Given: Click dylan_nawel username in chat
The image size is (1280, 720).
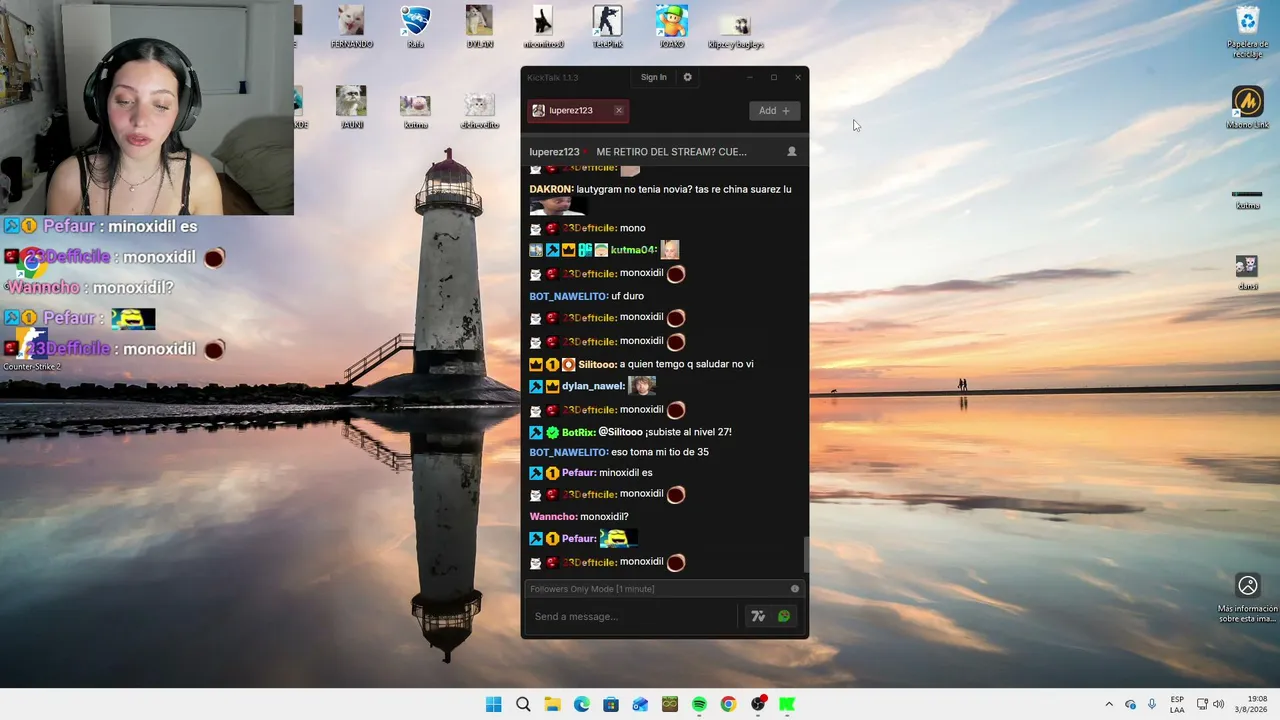Looking at the screenshot, I should point(593,386).
